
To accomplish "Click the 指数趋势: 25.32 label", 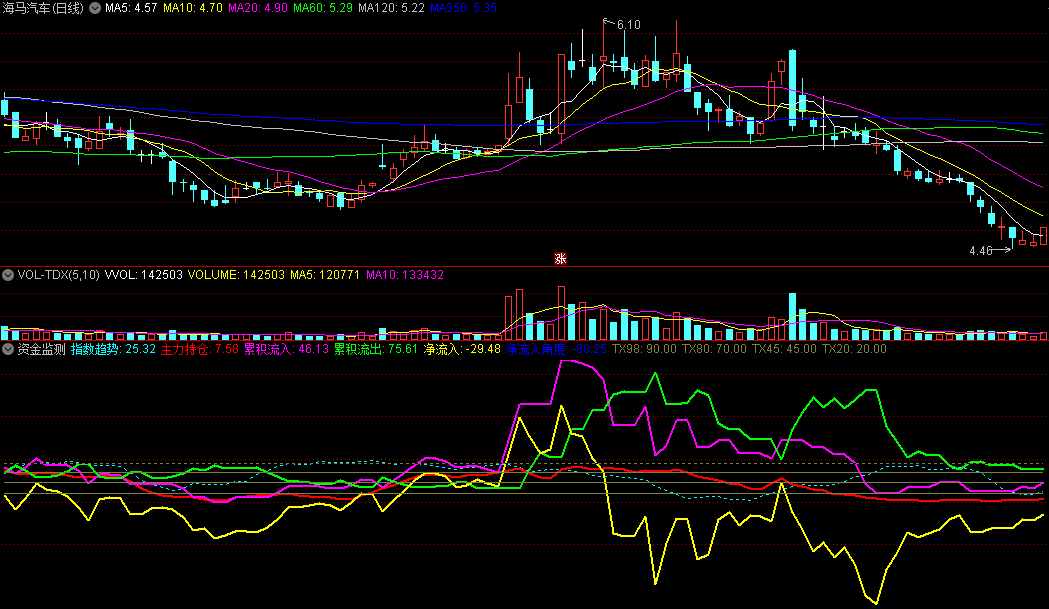I will (113, 349).
